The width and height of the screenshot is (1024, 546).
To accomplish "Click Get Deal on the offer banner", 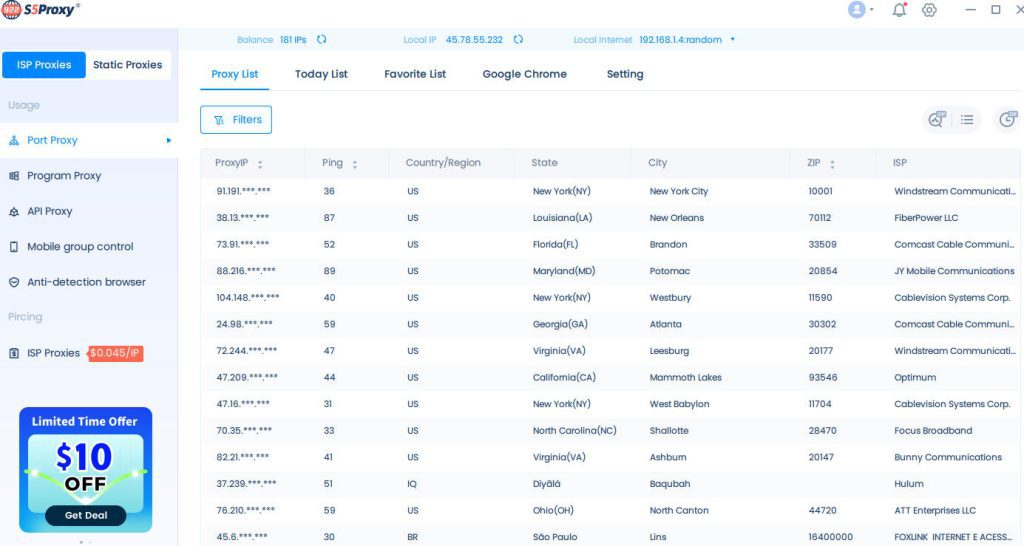I will (85, 515).
